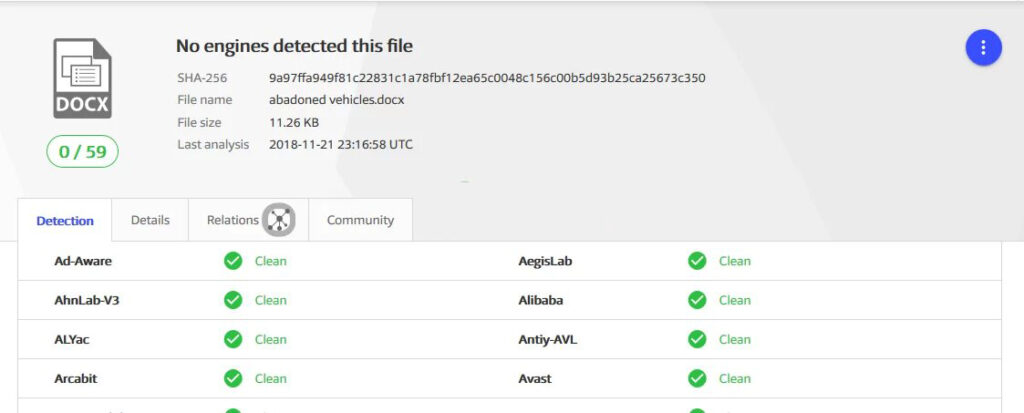Click the Alibaba green checkmark icon

click(x=697, y=300)
